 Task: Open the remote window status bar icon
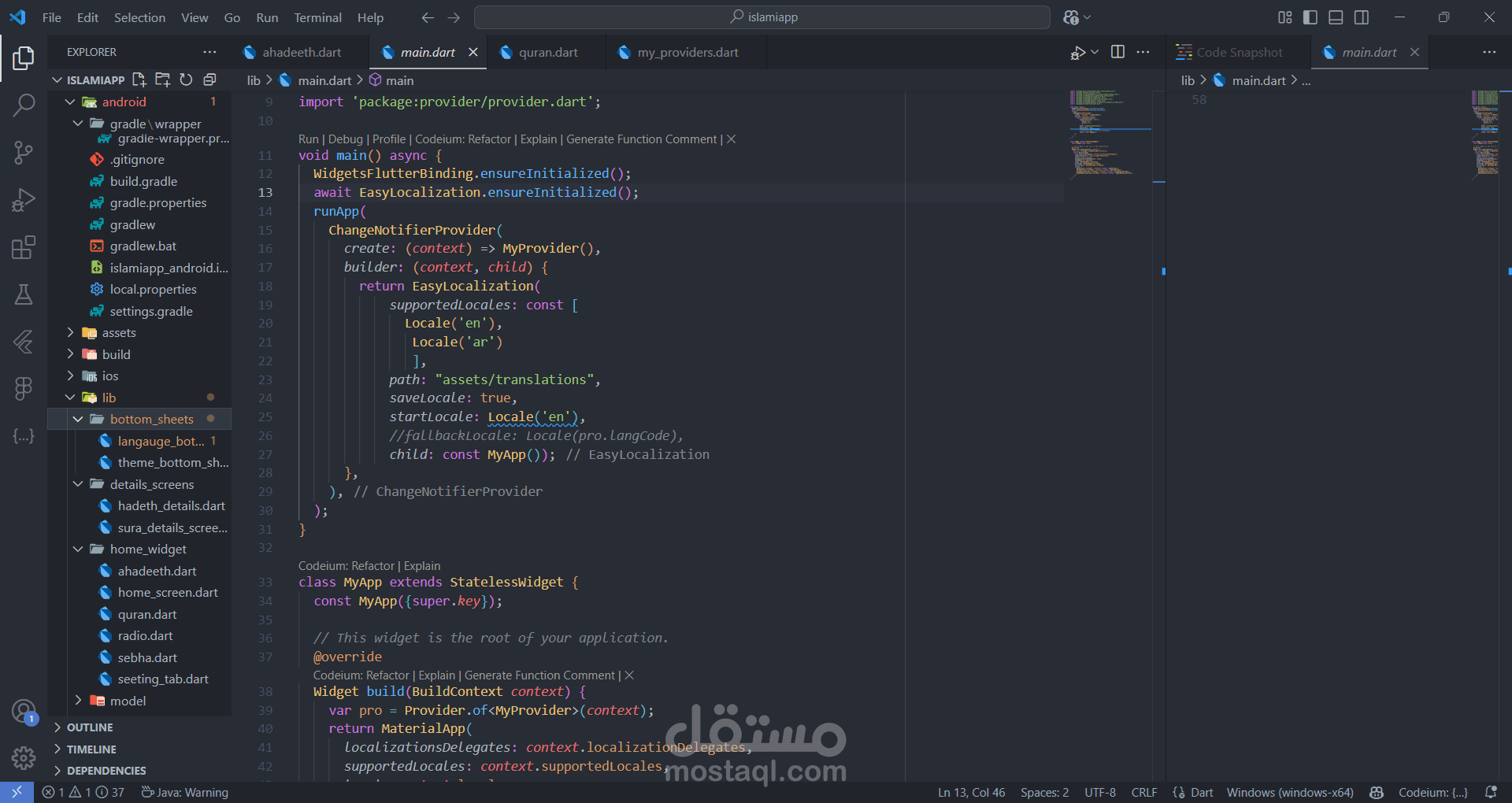tap(17, 792)
